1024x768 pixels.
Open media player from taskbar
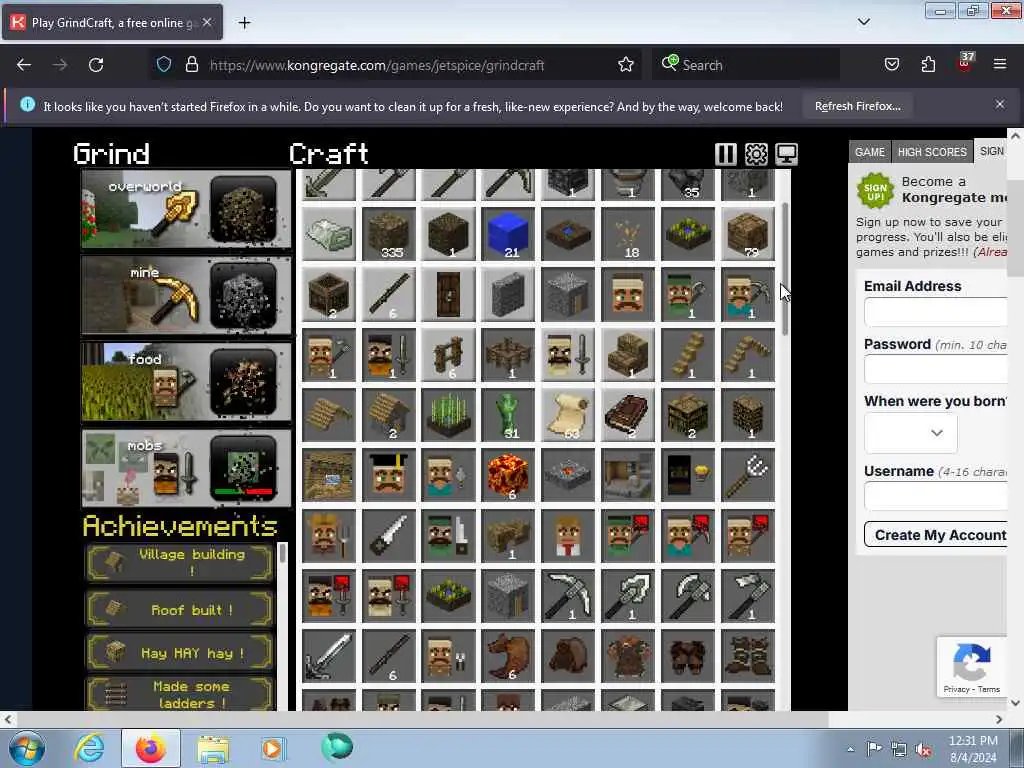(272, 749)
